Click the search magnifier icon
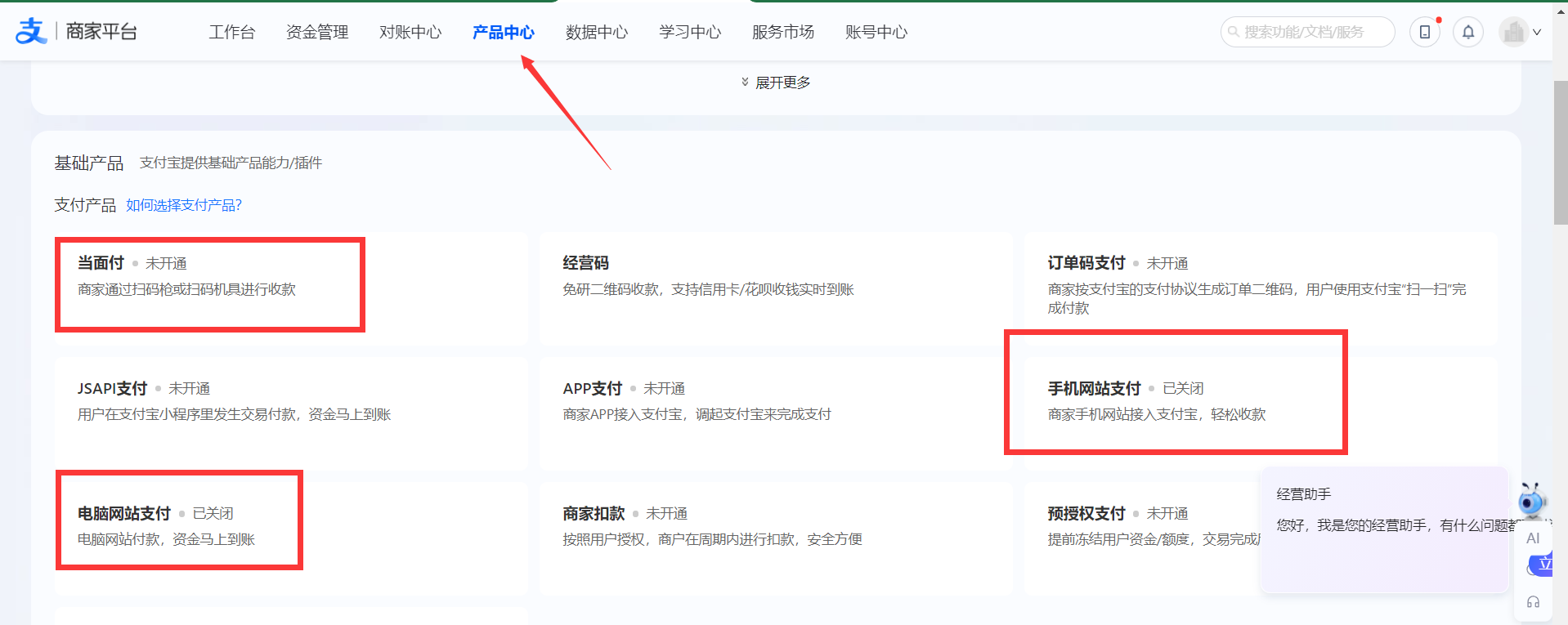 coord(1234,32)
